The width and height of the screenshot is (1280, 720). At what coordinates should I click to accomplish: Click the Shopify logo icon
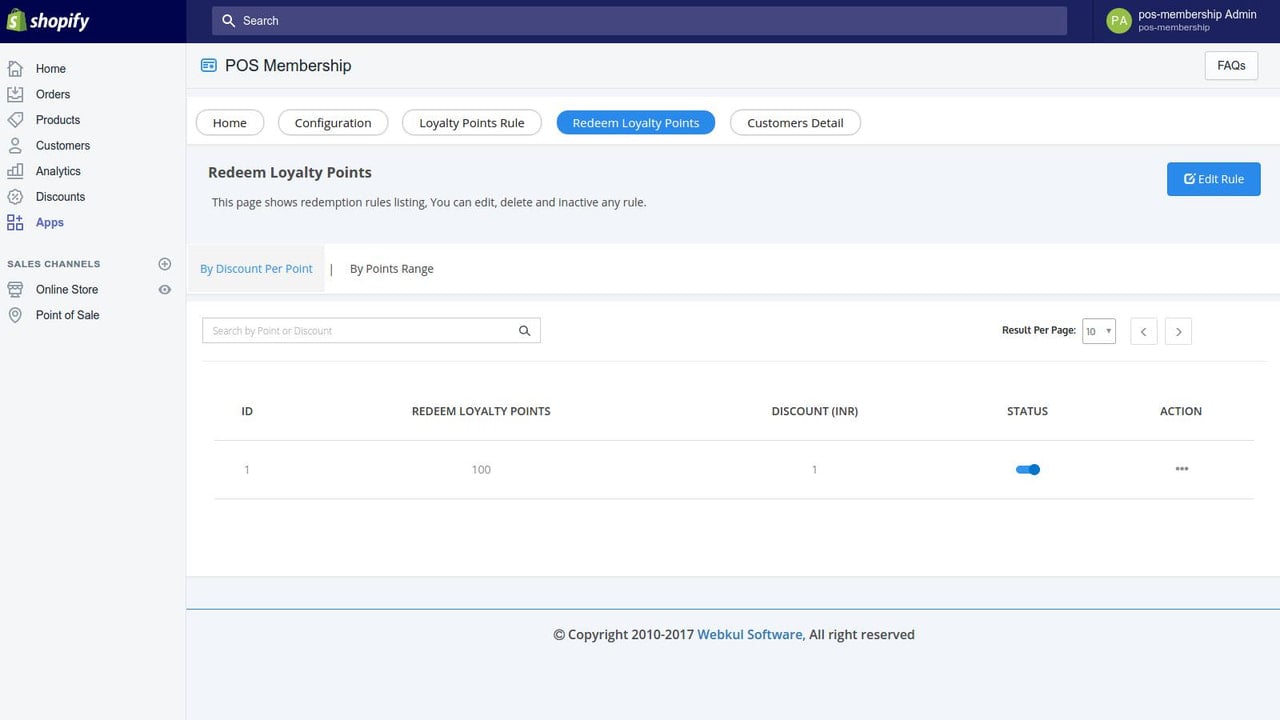click(x=16, y=20)
